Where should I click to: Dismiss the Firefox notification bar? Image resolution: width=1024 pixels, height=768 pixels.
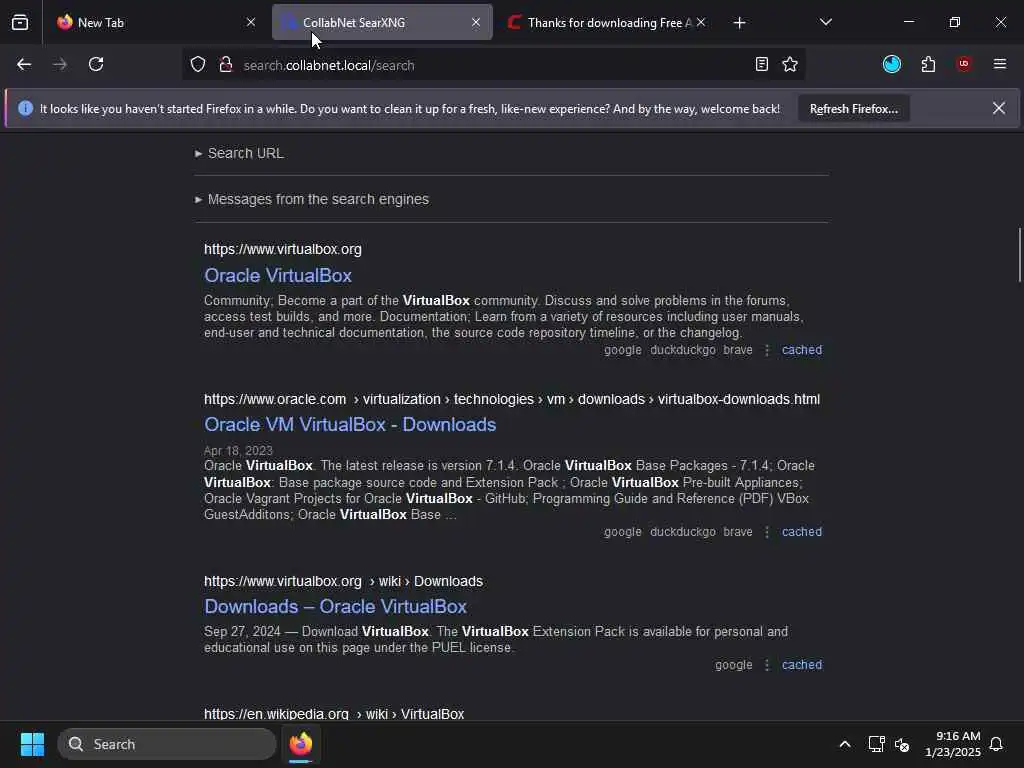tap(999, 108)
